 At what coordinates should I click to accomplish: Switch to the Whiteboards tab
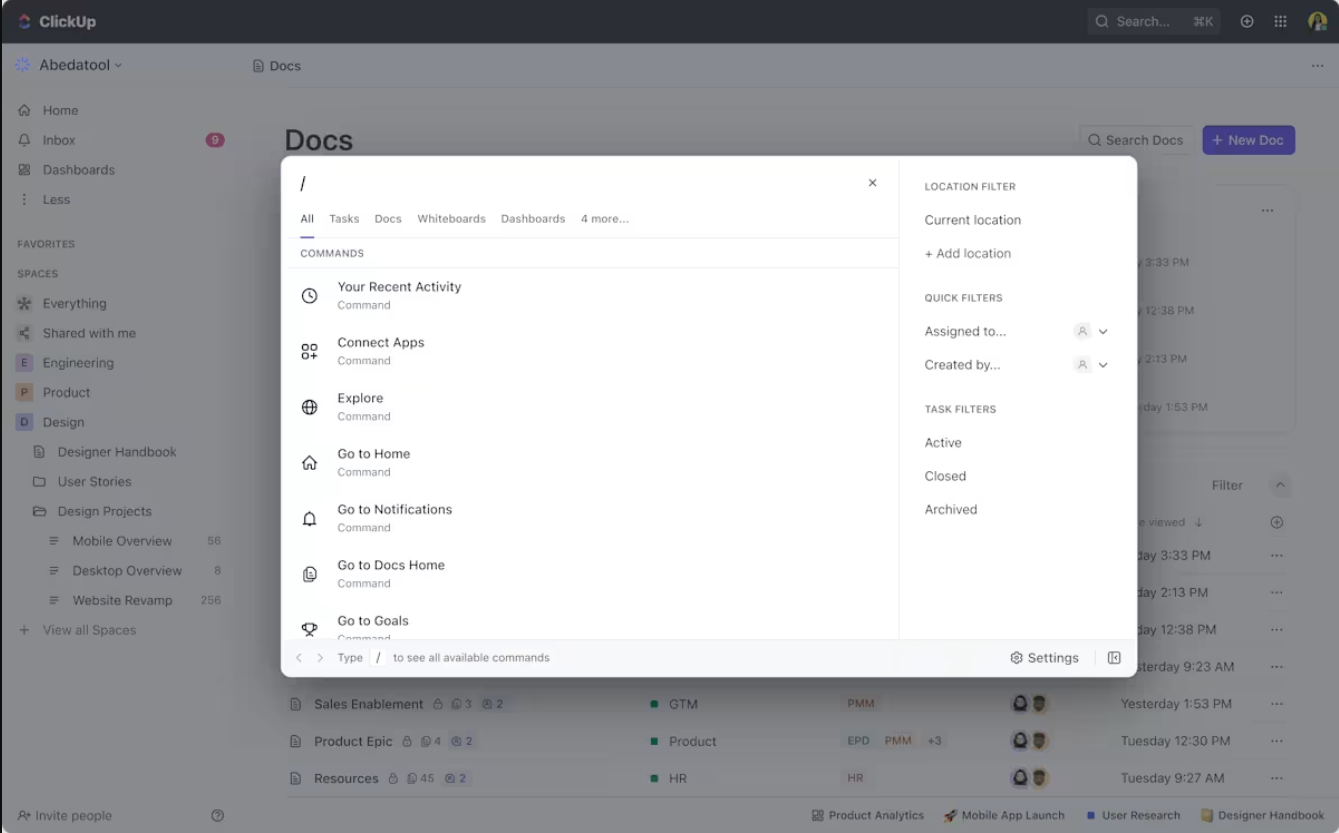(451, 219)
